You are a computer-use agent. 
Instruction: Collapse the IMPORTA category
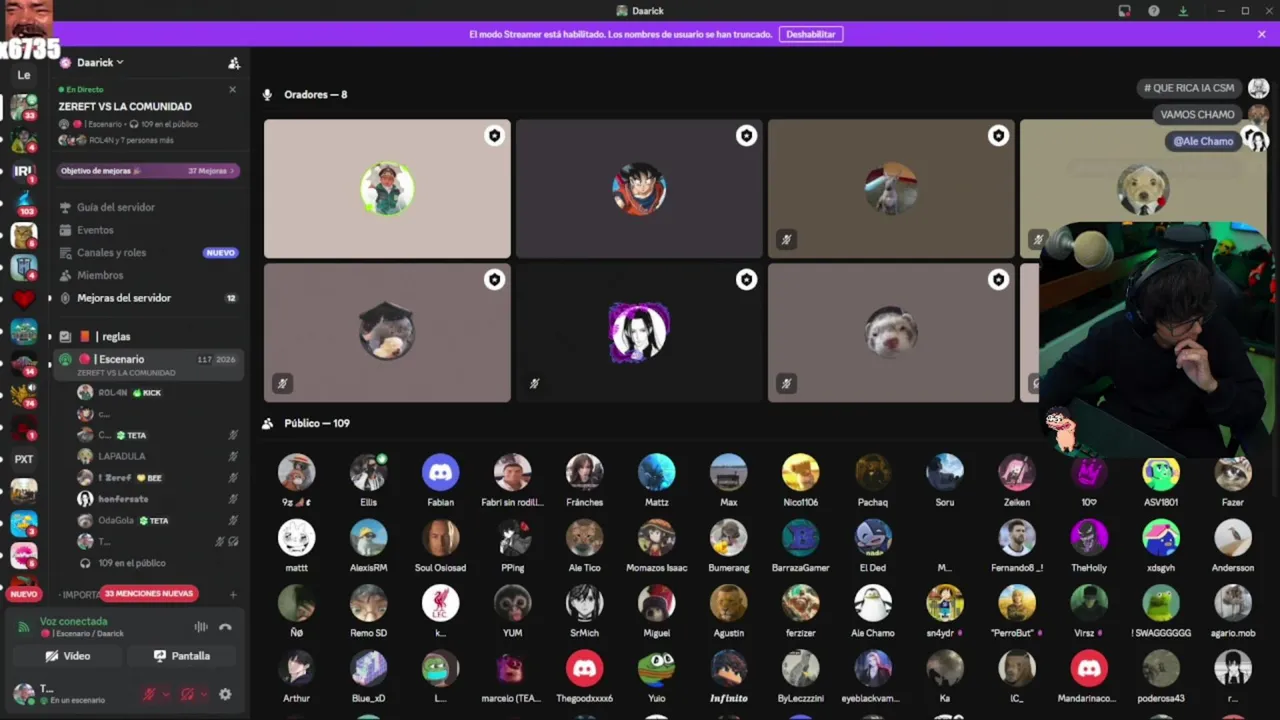point(80,595)
